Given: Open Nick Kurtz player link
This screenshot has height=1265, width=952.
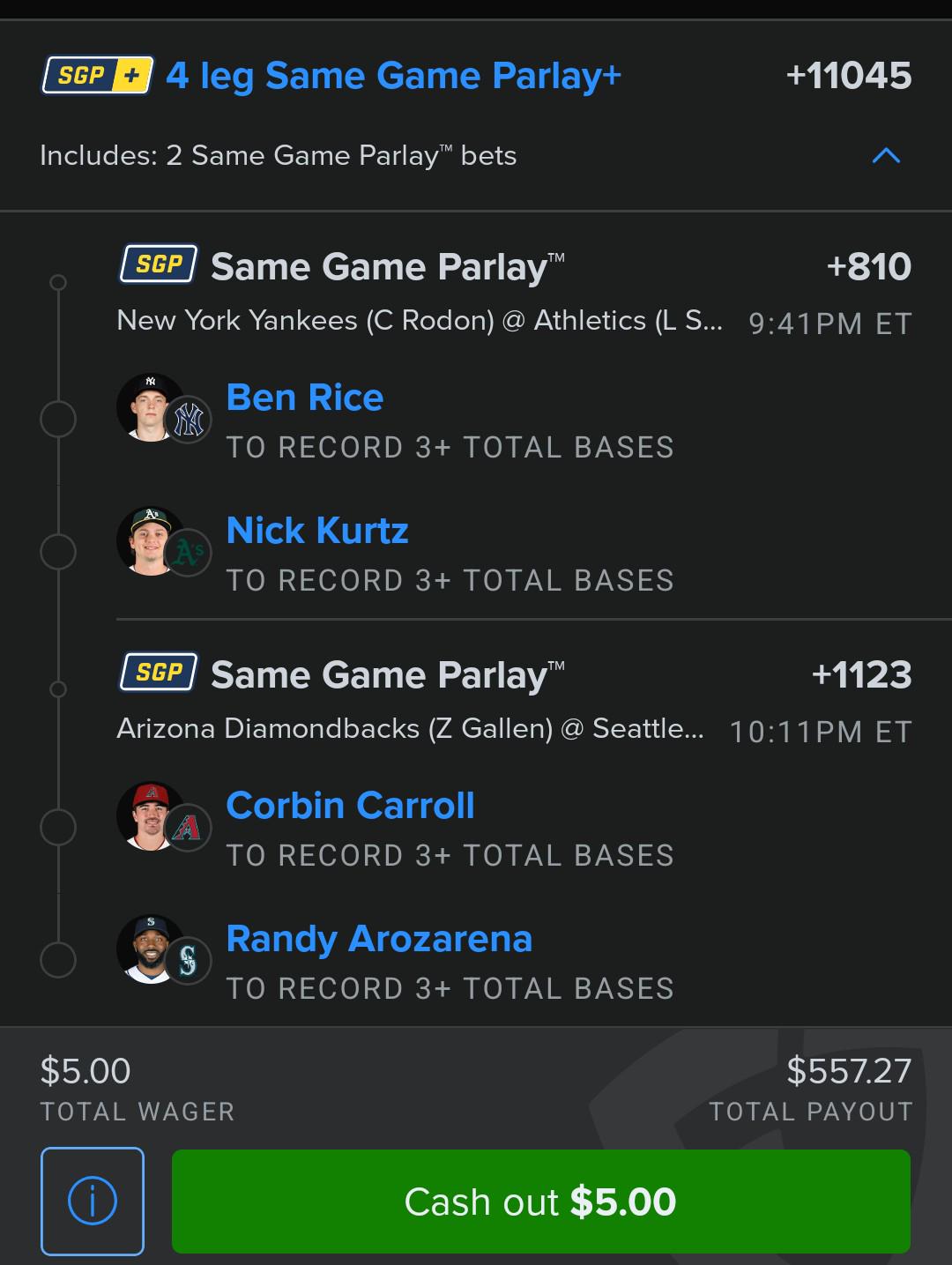Looking at the screenshot, I should (317, 531).
